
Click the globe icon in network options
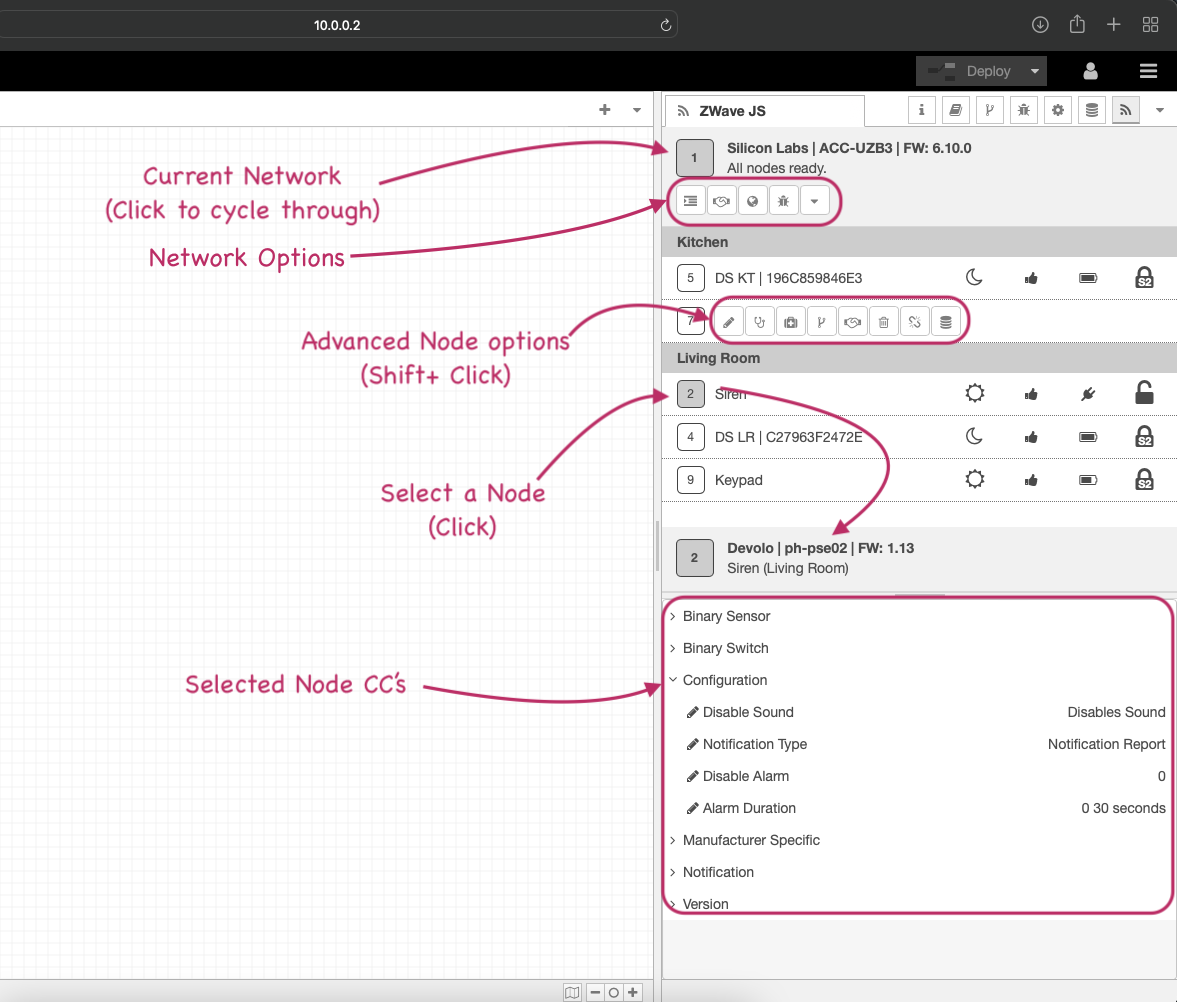tap(753, 201)
